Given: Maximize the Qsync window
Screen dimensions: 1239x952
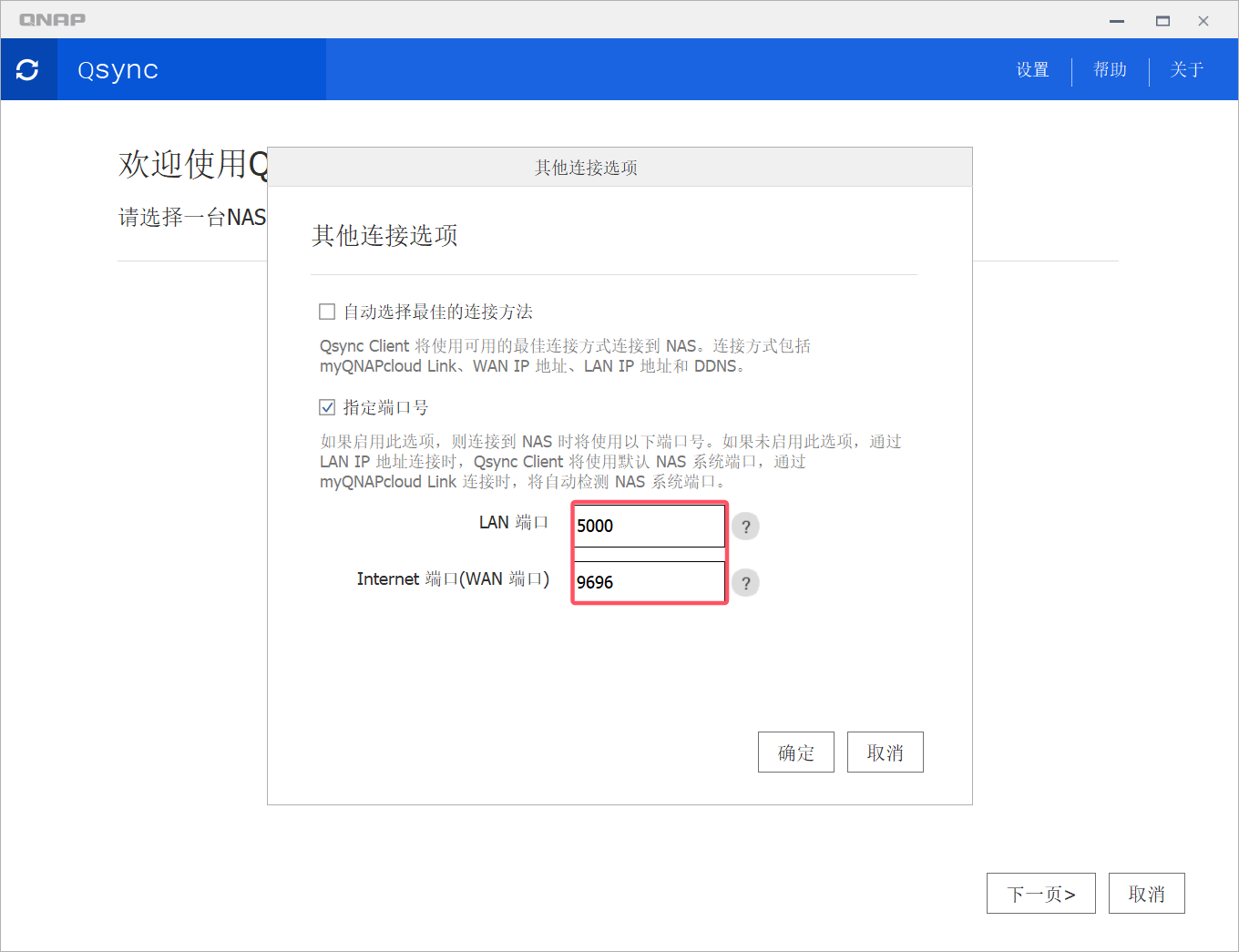Looking at the screenshot, I should coord(1162,20).
